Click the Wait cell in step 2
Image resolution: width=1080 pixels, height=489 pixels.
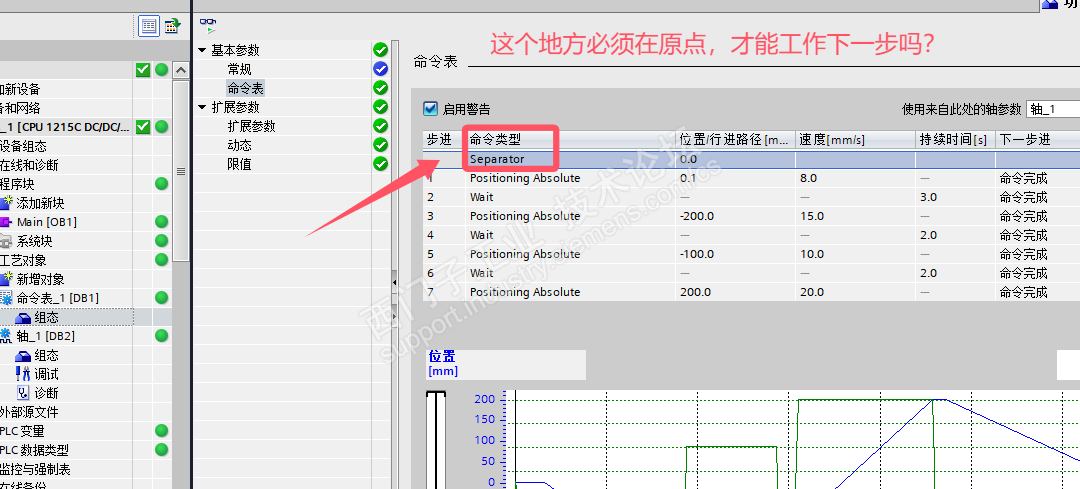point(570,197)
